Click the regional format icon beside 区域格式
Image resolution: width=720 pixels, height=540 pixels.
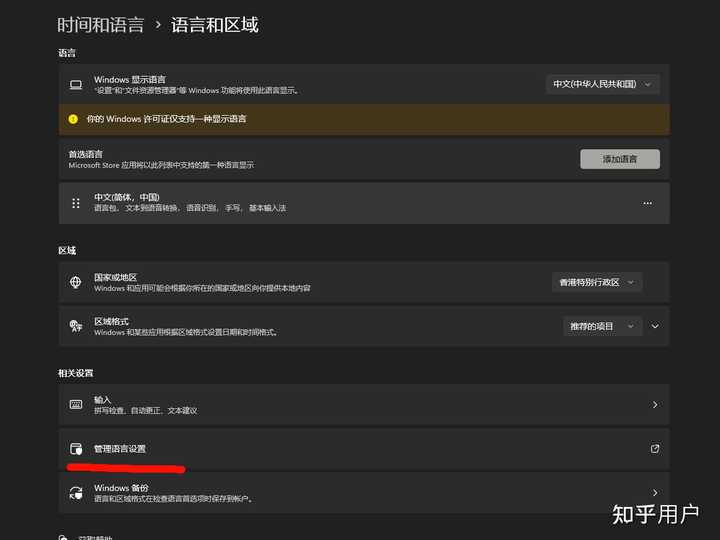pyautogui.click(x=76, y=326)
